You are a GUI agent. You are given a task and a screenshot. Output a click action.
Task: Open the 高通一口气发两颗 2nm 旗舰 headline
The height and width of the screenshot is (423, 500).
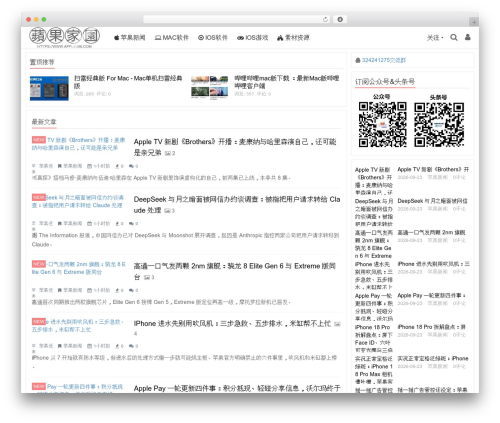(x=234, y=271)
